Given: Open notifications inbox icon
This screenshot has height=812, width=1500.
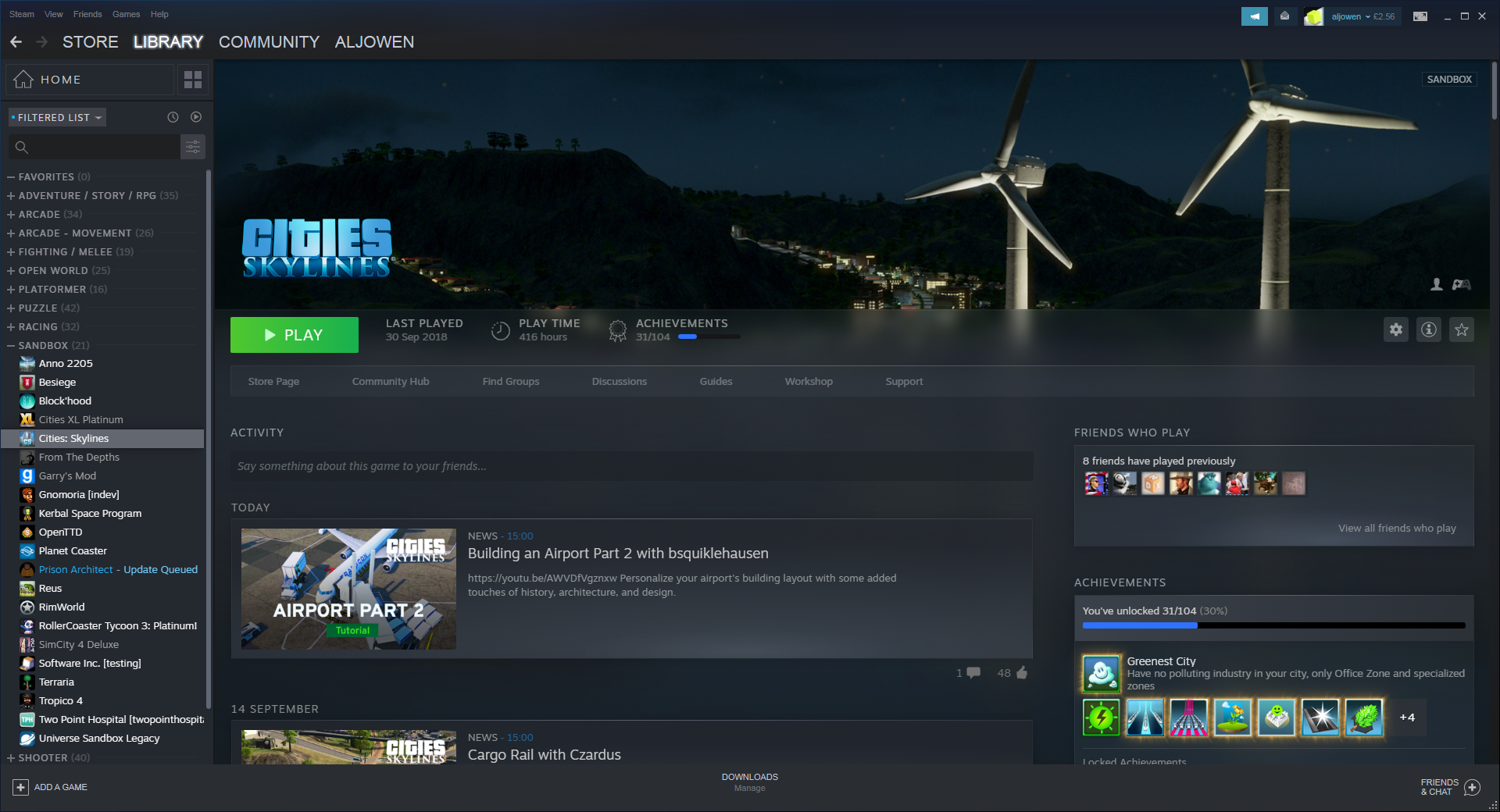Looking at the screenshot, I should [x=1284, y=16].
